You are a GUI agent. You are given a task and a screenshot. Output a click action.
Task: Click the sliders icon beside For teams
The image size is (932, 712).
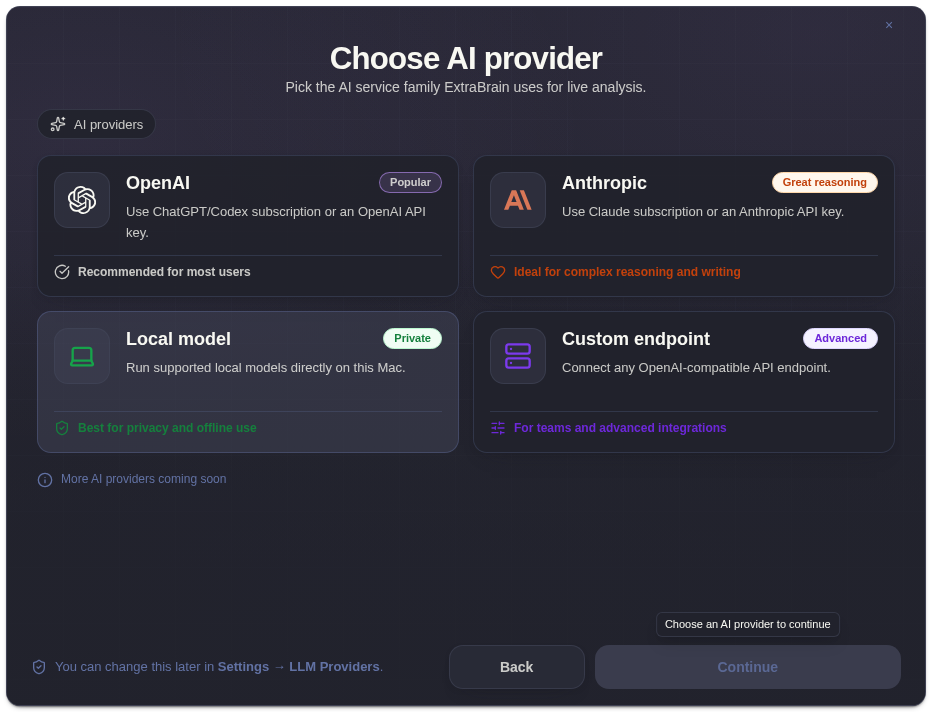(498, 428)
